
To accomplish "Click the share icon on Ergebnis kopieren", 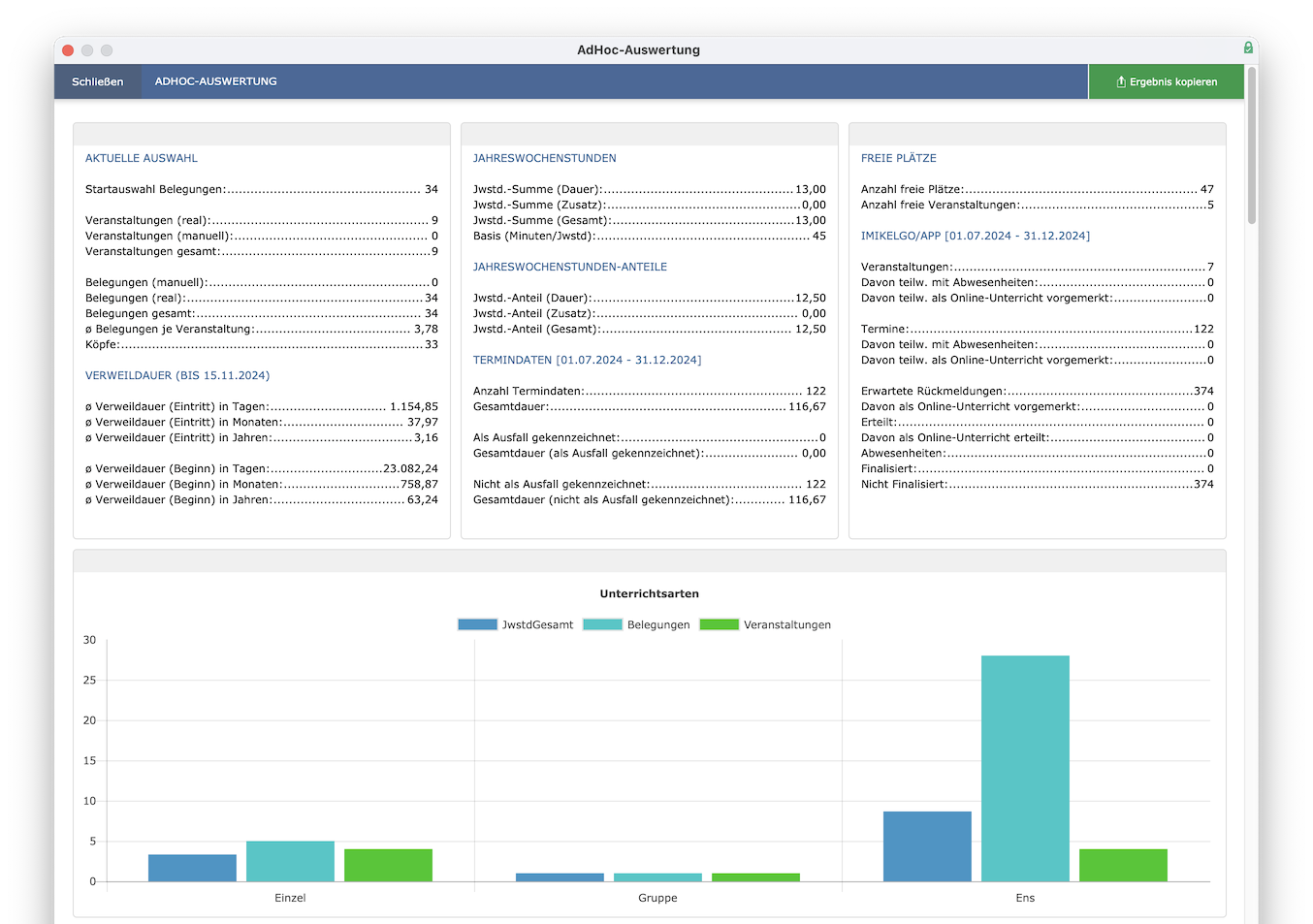I will tap(1121, 81).
